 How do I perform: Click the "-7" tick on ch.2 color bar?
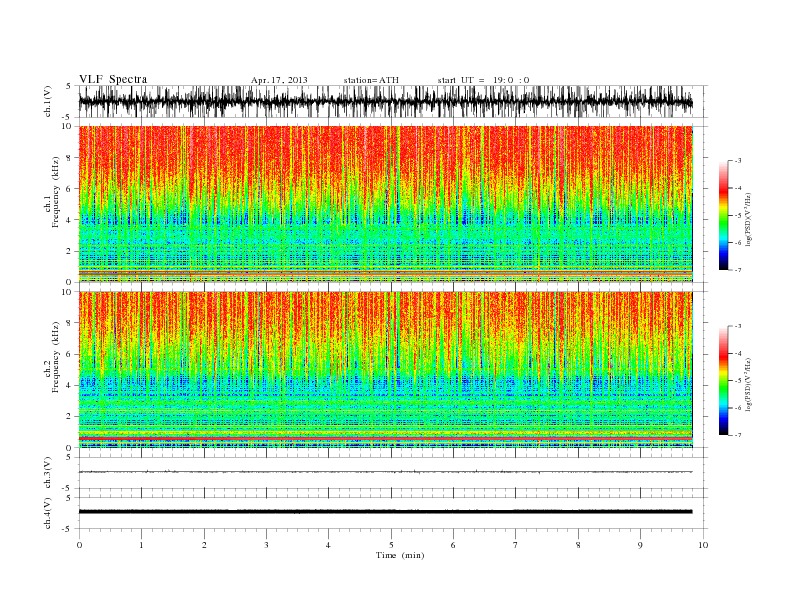(x=738, y=435)
